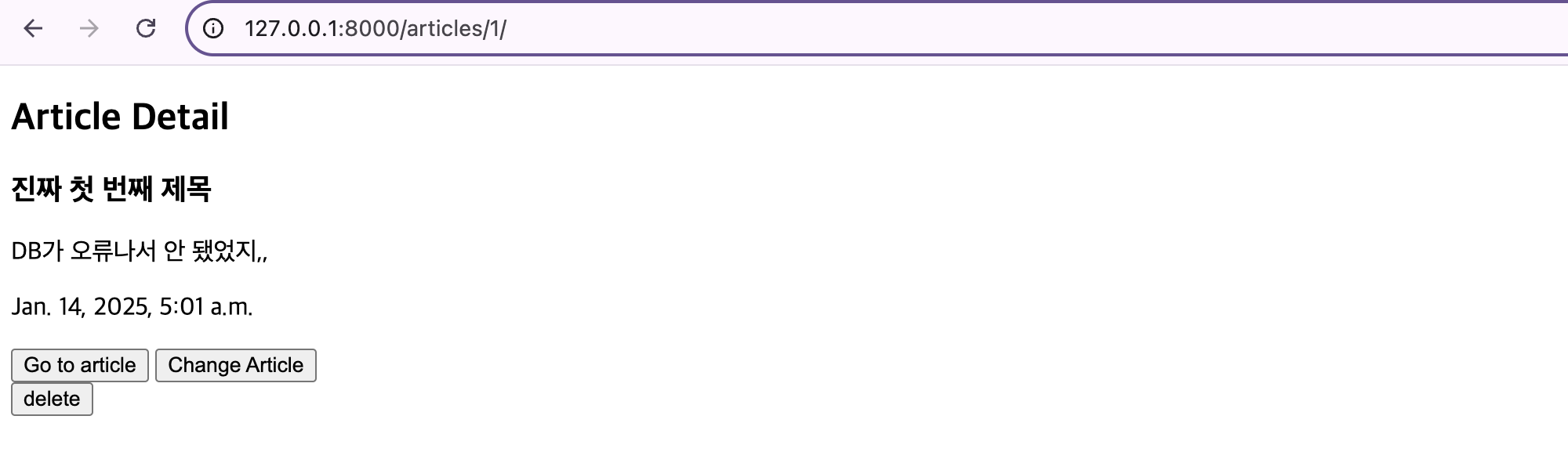Click empty space inside the address bar
This screenshot has width=1568, height=452.
click(x=1019, y=29)
